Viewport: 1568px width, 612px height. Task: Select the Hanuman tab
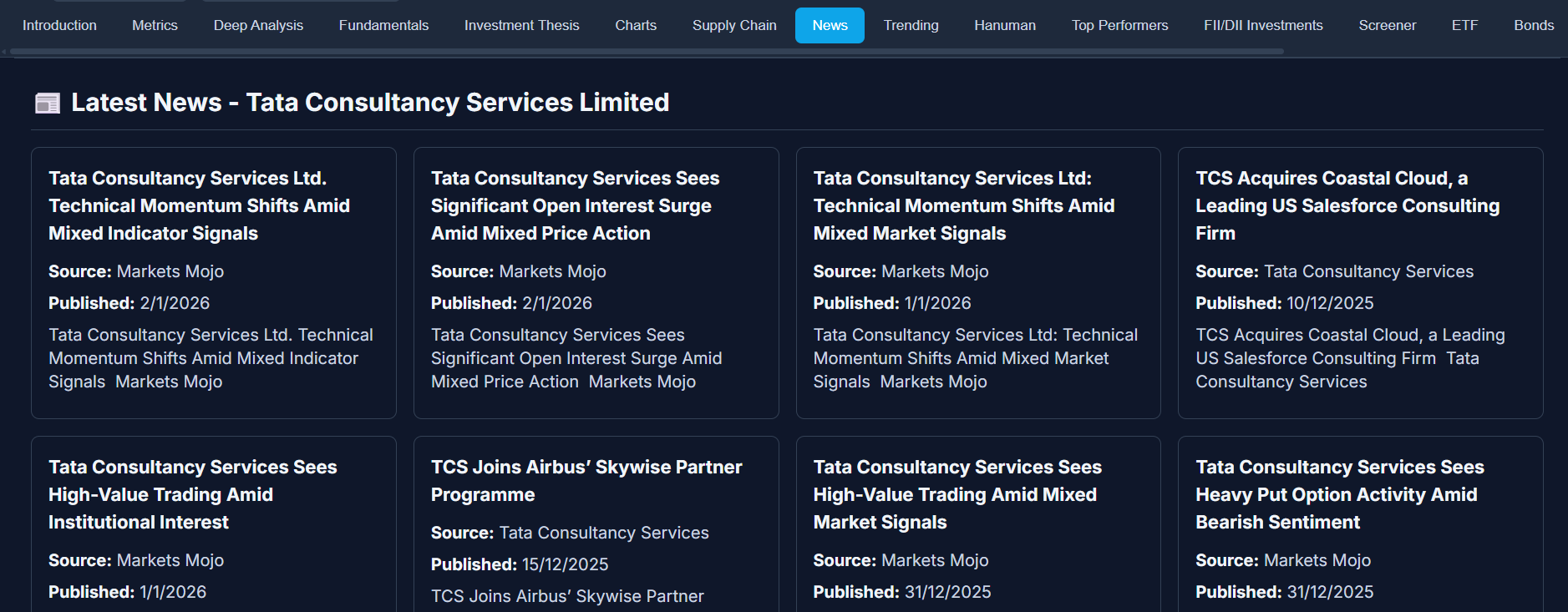click(1005, 25)
